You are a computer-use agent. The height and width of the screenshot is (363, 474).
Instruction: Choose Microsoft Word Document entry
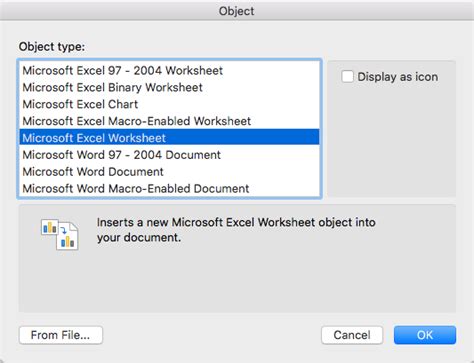click(169, 172)
